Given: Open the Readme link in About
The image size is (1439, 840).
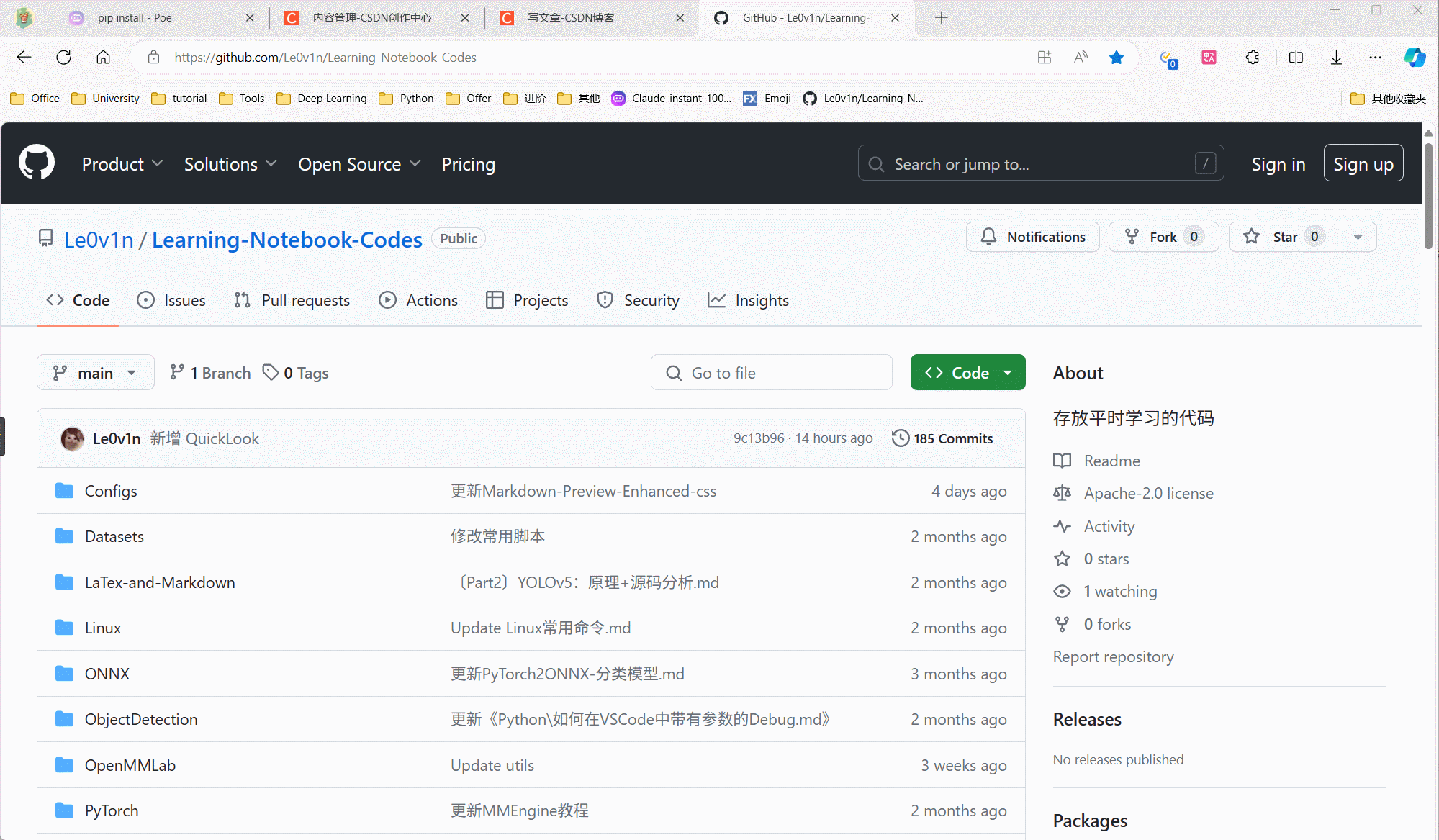Looking at the screenshot, I should [1097, 461].
